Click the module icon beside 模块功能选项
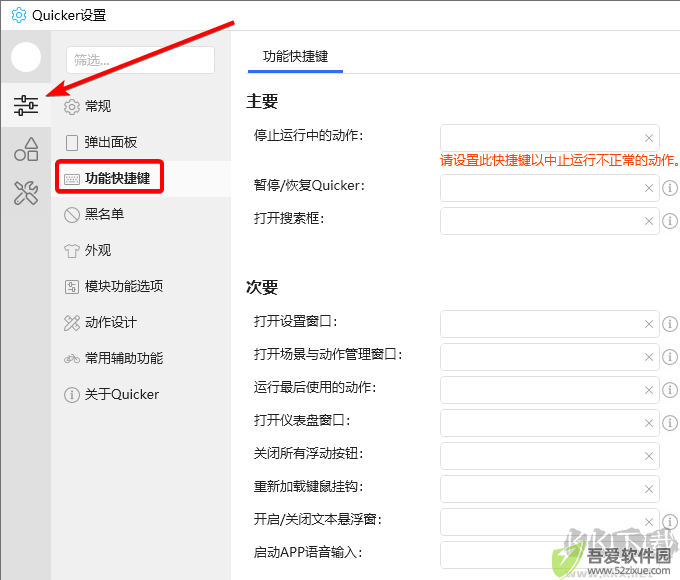This screenshot has height=580, width=680. 72,287
